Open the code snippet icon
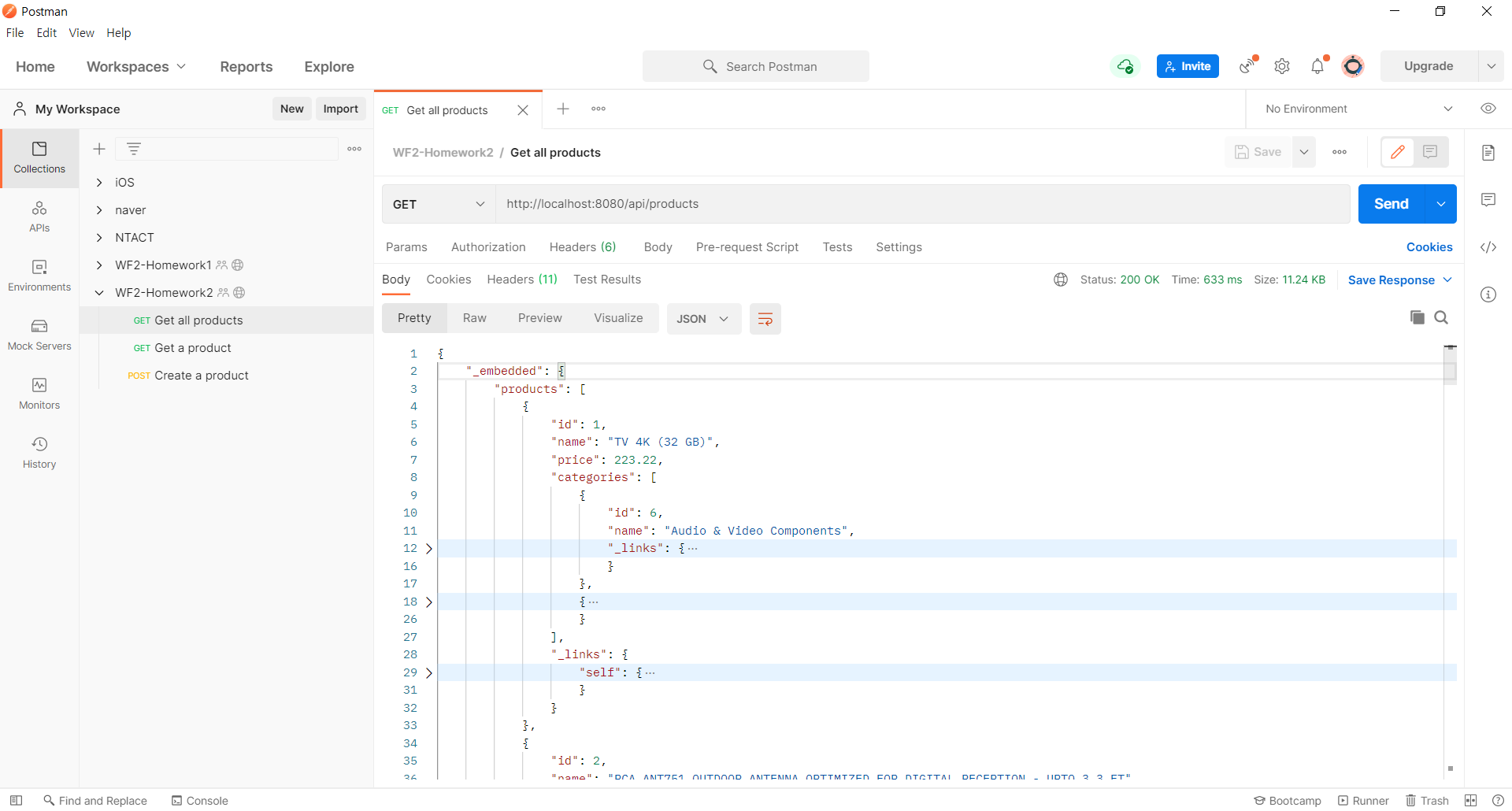Image resolution: width=1512 pixels, height=811 pixels. (1488, 247)
